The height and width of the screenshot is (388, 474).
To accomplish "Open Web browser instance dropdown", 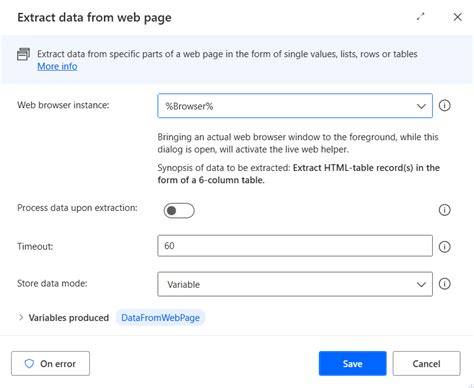I will (295, 106).
